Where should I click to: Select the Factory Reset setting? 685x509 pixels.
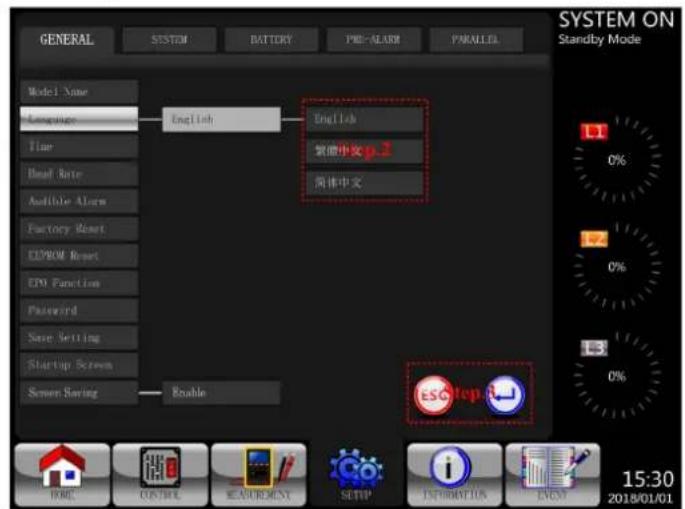pyautogui.click(x=79, y=229)
